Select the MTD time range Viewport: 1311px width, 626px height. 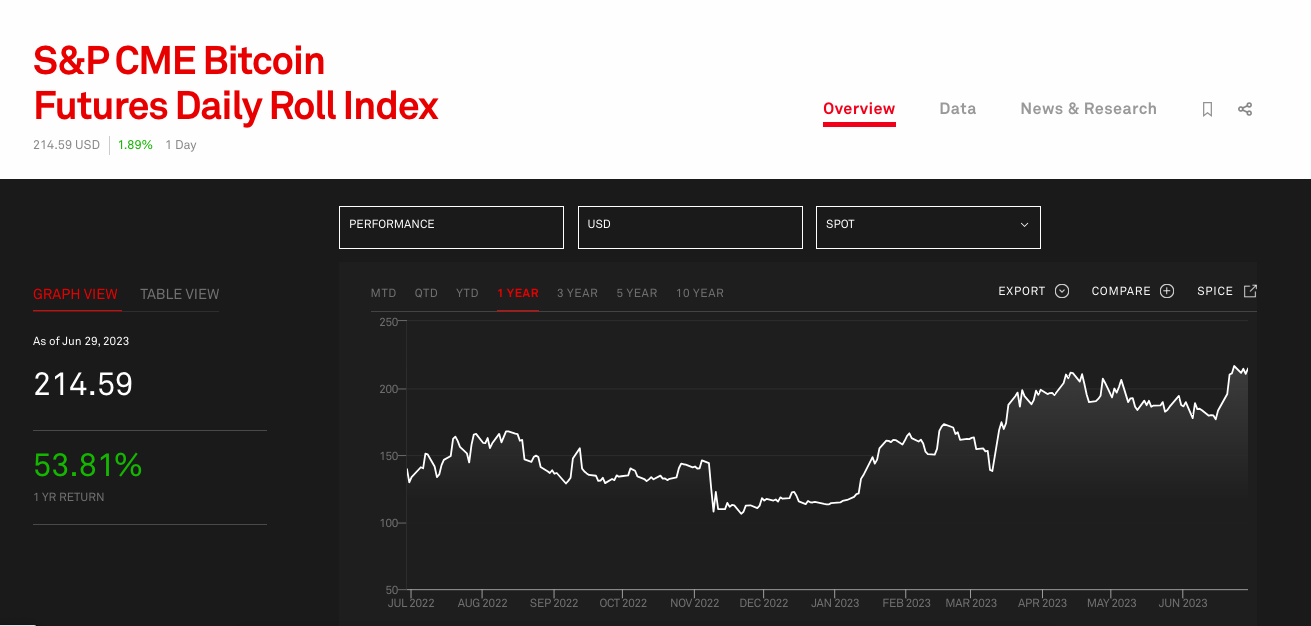(383, 293)
